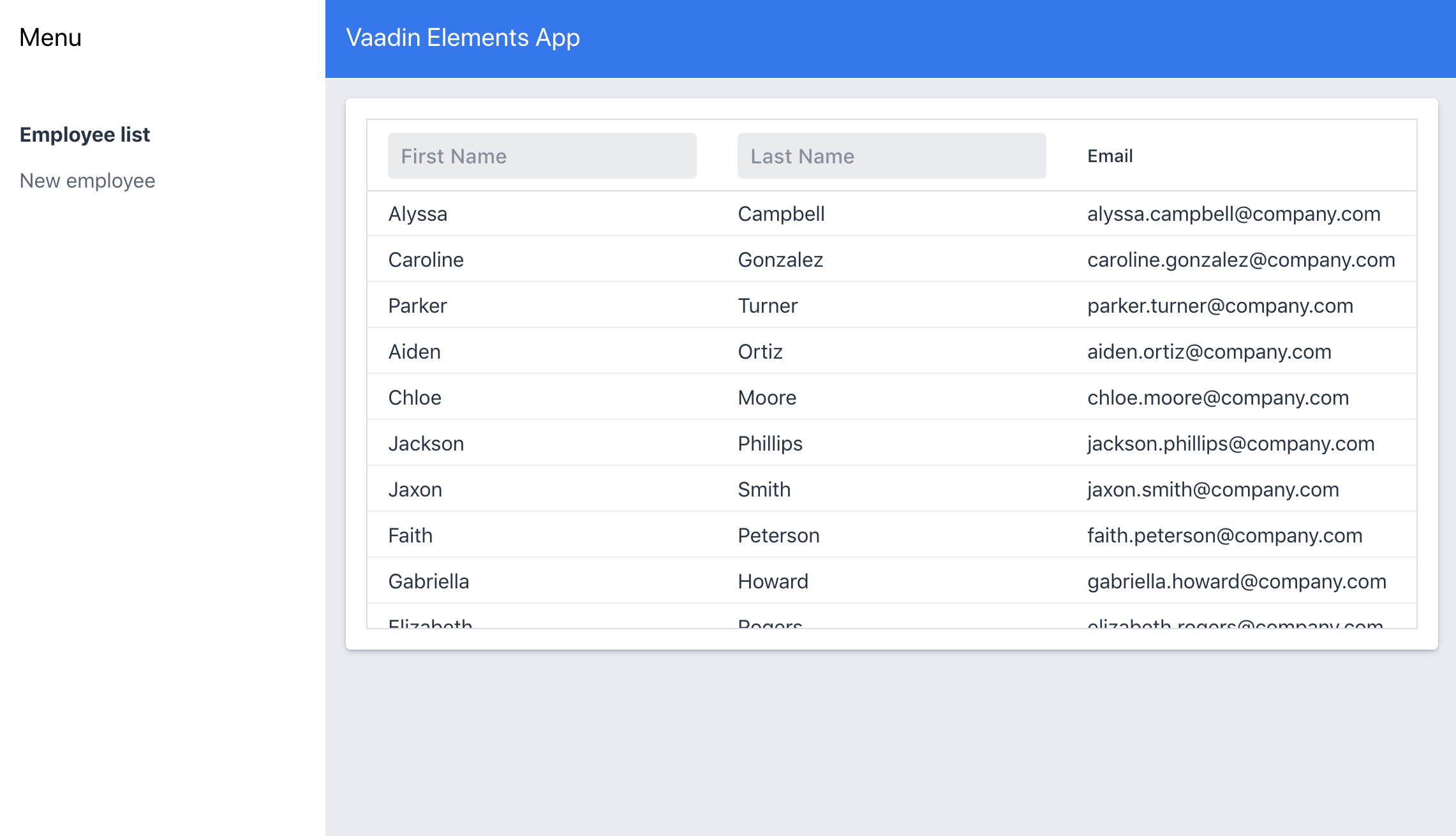Viewport: 1456px width, 836px height.
Task: Click Jackson Phillips employee row
Action: tap(891, 444)
